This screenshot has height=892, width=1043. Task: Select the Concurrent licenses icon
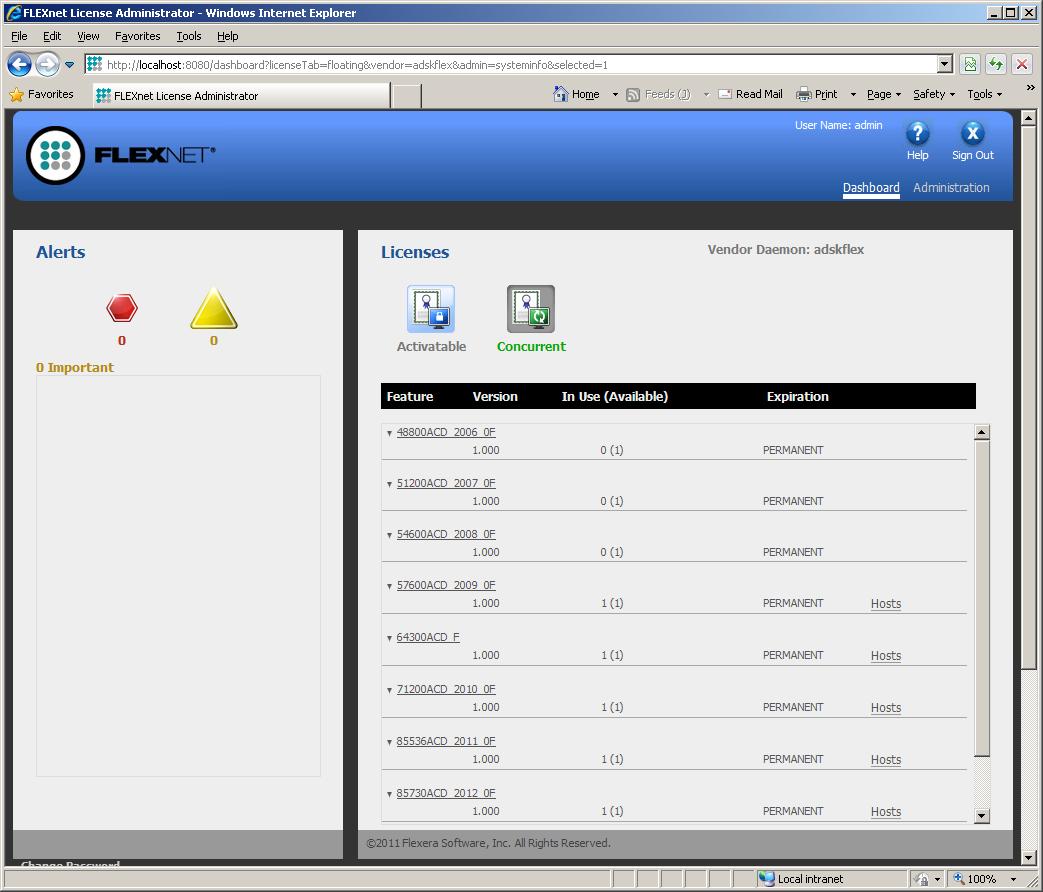coord(531,309)
